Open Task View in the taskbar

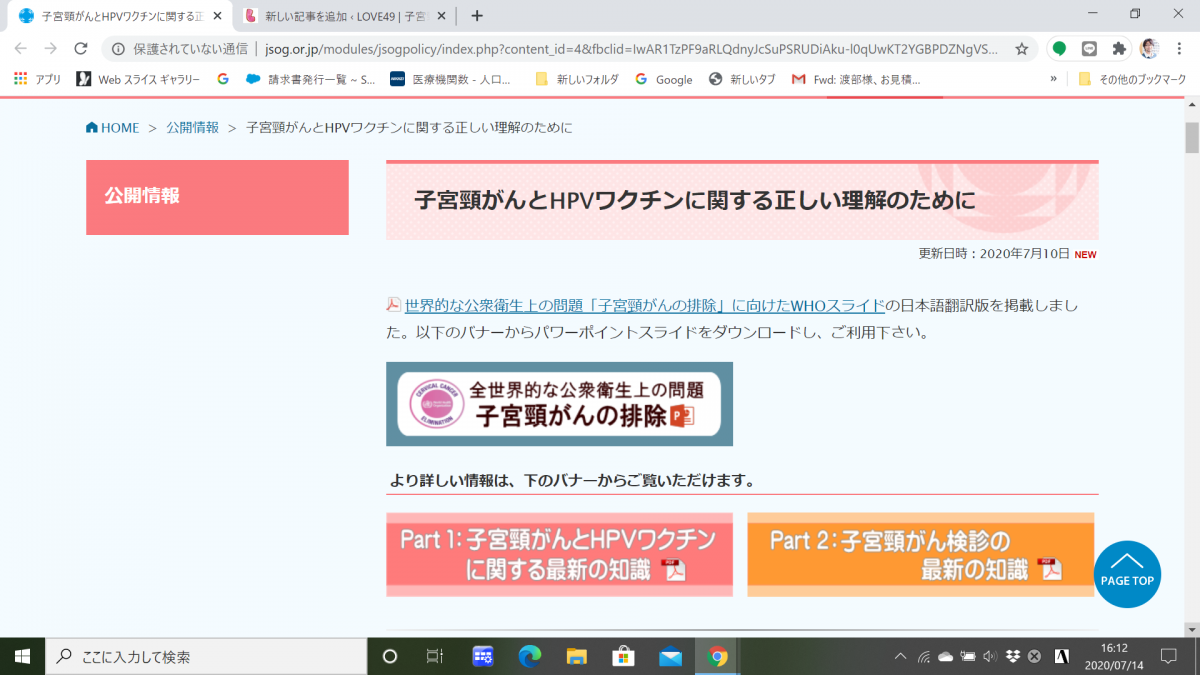point(435,656)
